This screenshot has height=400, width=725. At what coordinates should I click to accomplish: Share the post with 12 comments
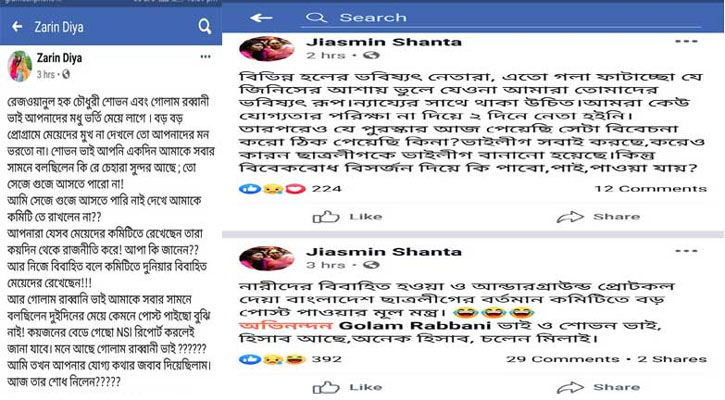point(598,217)
